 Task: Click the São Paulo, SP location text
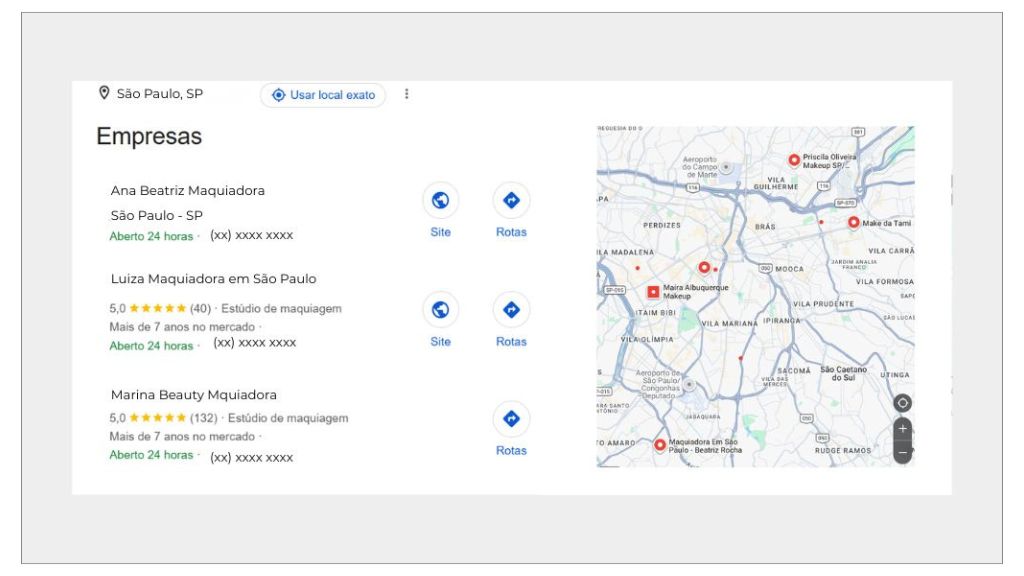[159, 93]
